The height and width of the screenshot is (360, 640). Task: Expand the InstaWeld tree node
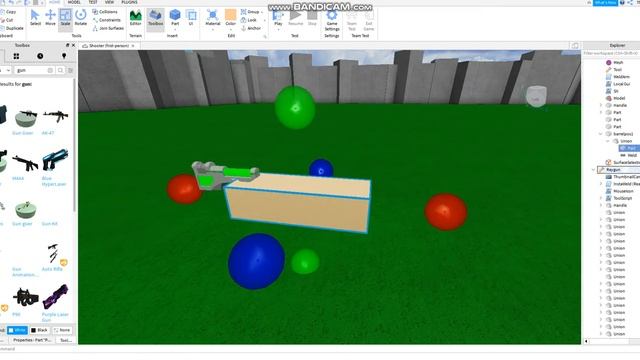tap(601, 184)
